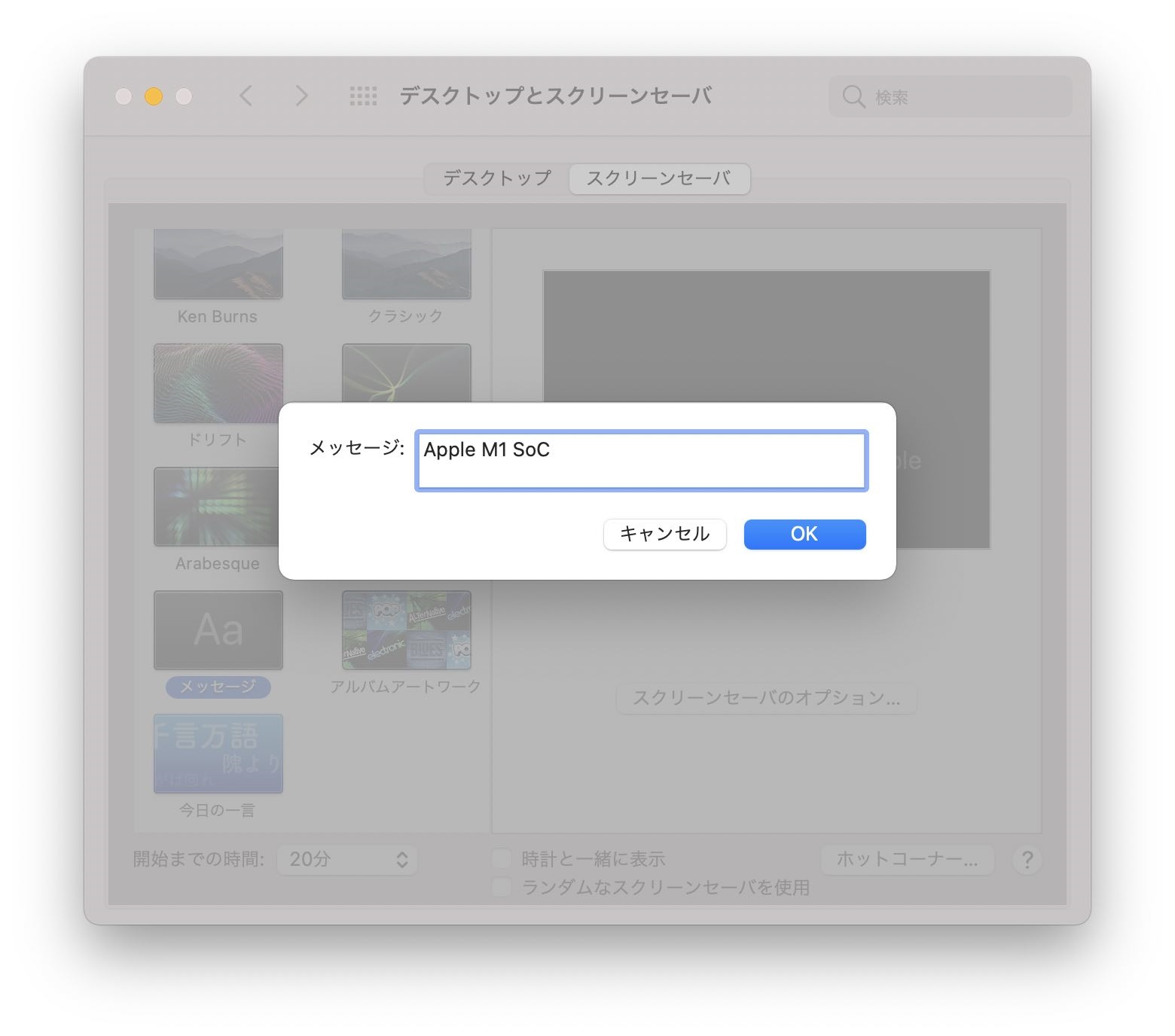1175x1036 pixels.
Task: Go back with the left chevron arrow
Action: coord(246,96)
